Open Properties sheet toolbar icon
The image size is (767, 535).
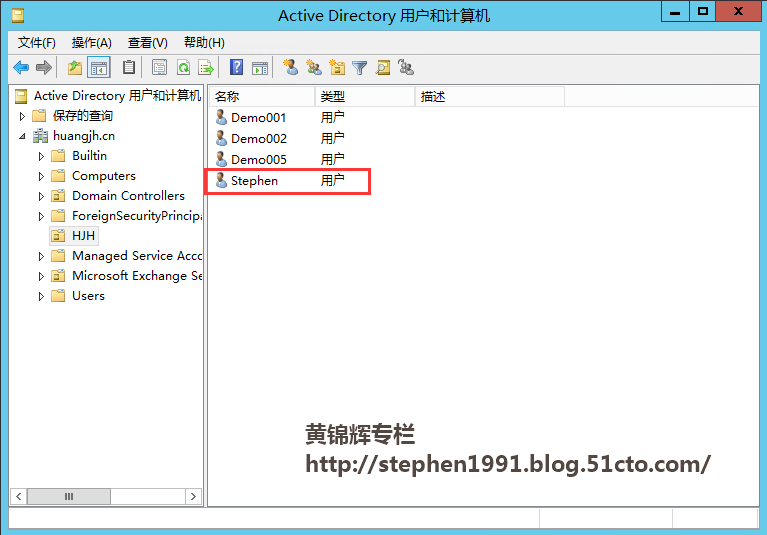(159, 67)
